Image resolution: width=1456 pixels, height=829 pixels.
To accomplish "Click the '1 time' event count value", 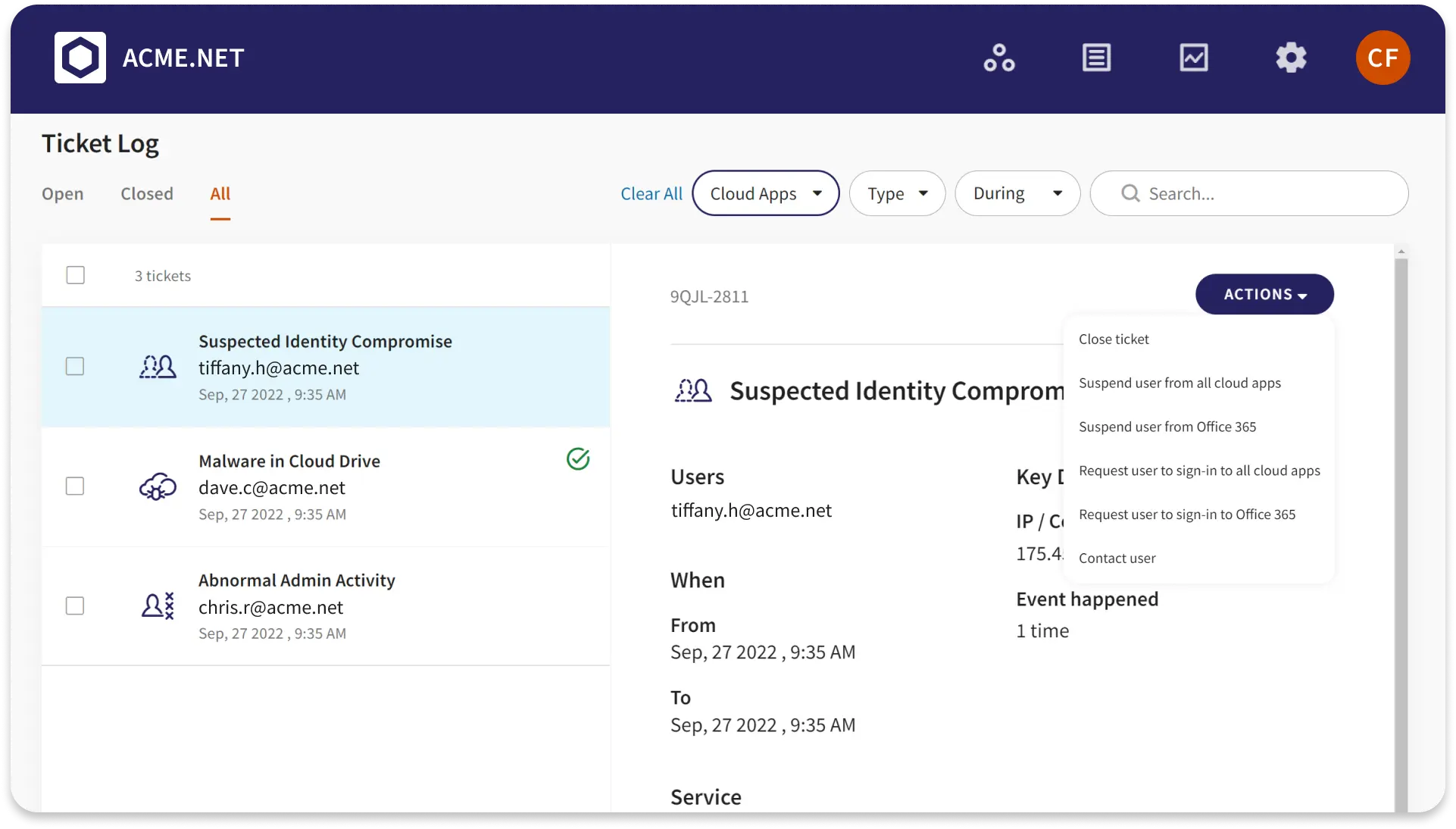I will (x=1042, y=630).
